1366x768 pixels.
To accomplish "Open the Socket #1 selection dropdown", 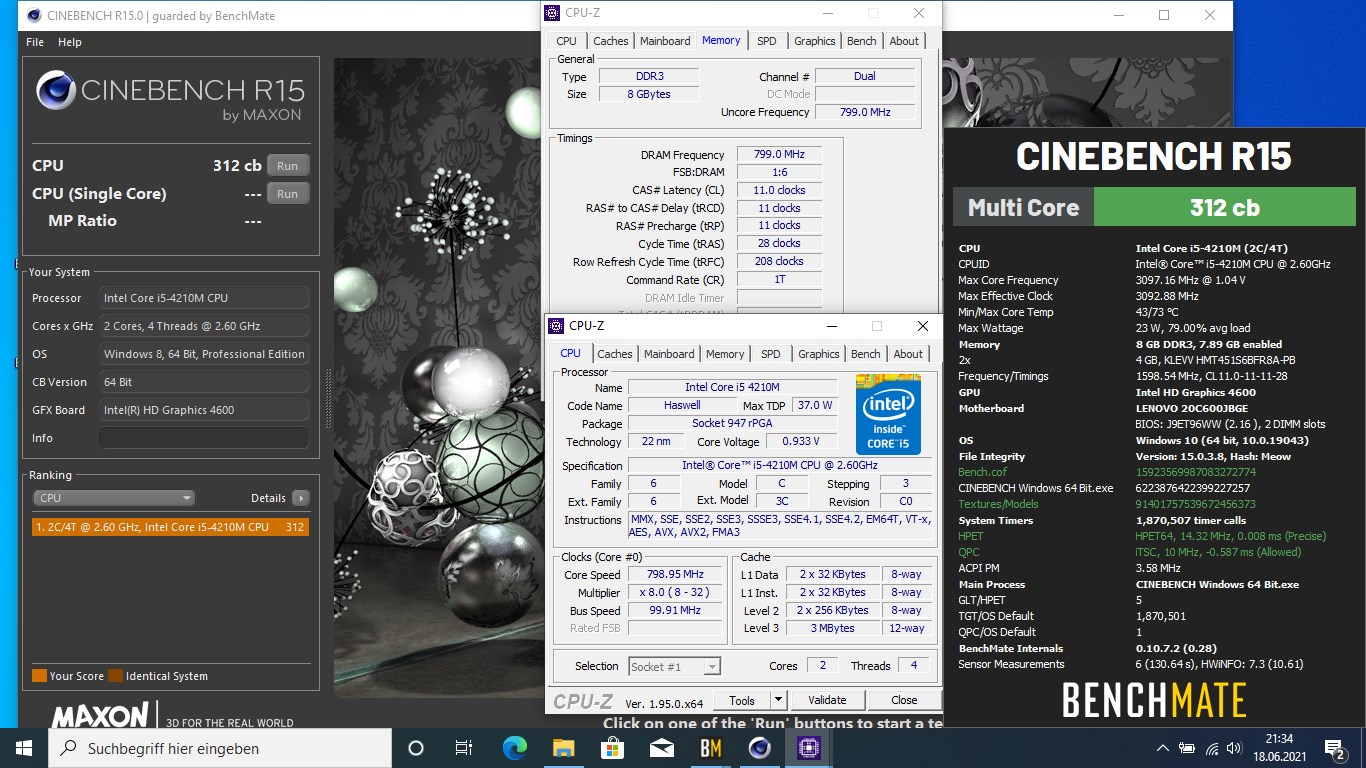I will click(675, 666).
